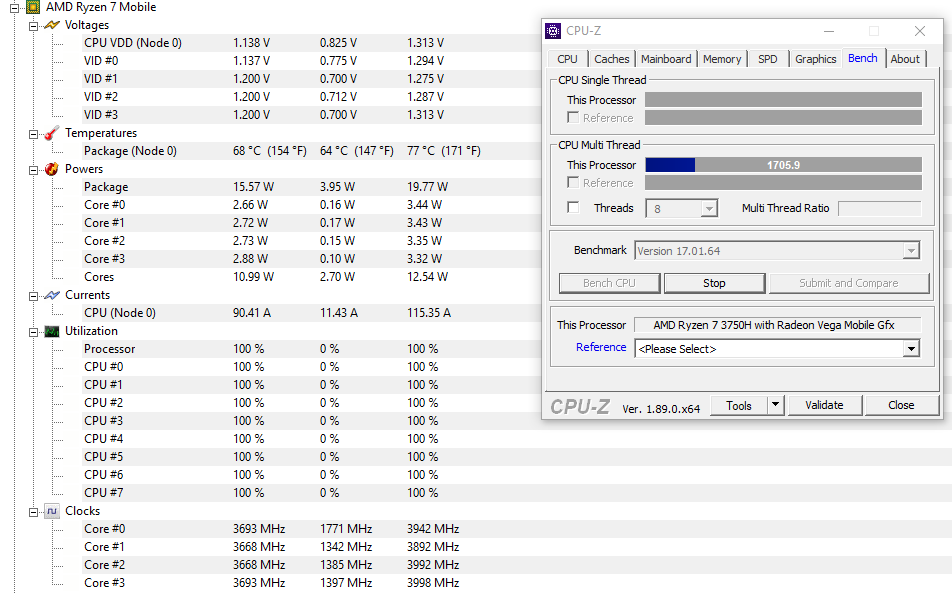Click the Powers flame icon
Viewport: 952px width, 593px height.
pyautogui.click(x=52, y=169)
